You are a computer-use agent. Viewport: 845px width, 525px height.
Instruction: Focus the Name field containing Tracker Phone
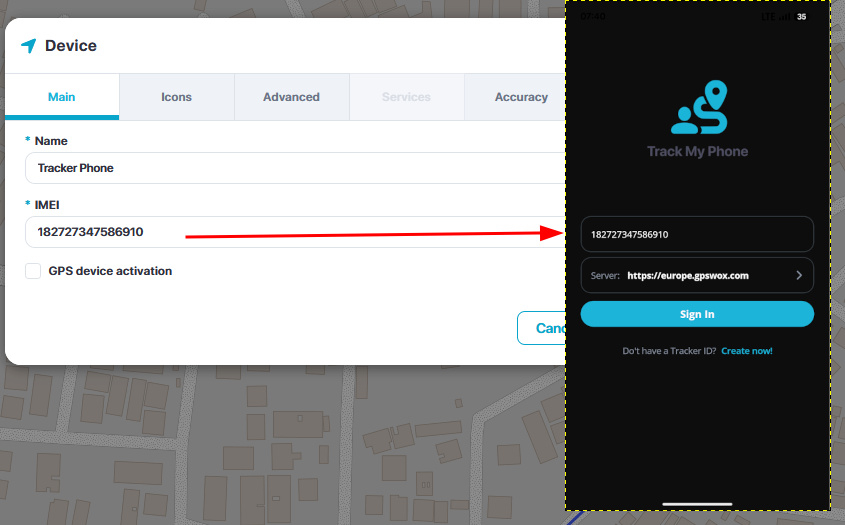[290, 168]
